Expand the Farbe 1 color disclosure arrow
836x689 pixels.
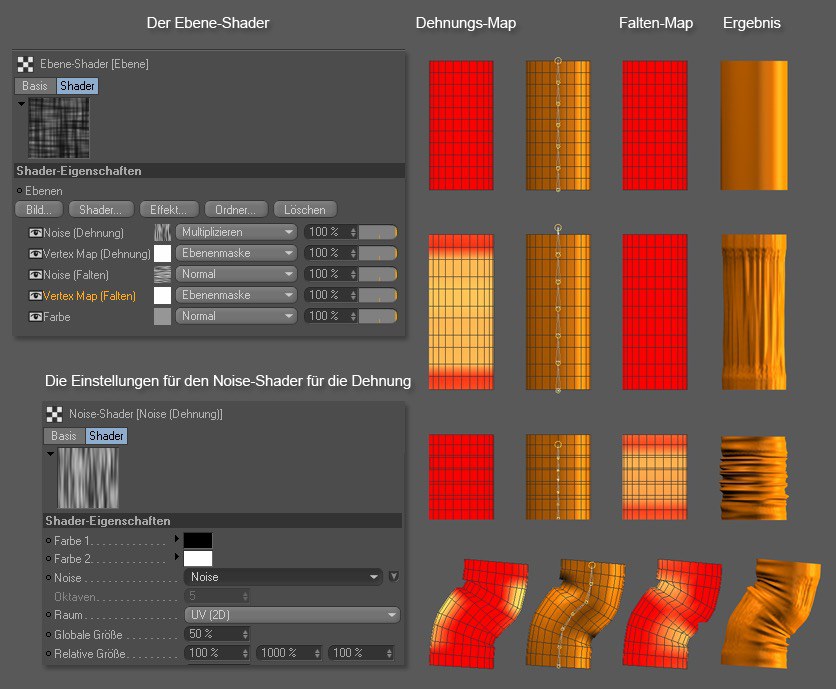[x=177, y=540]
